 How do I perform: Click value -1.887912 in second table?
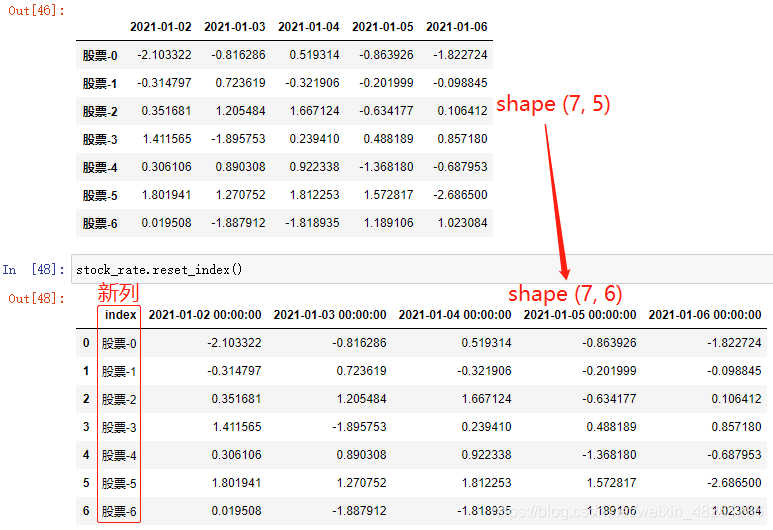[x=359, y=511]
